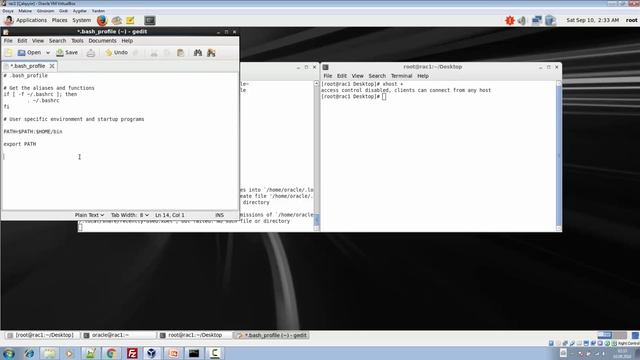Open gedit Edit menu

click(22, 41)
